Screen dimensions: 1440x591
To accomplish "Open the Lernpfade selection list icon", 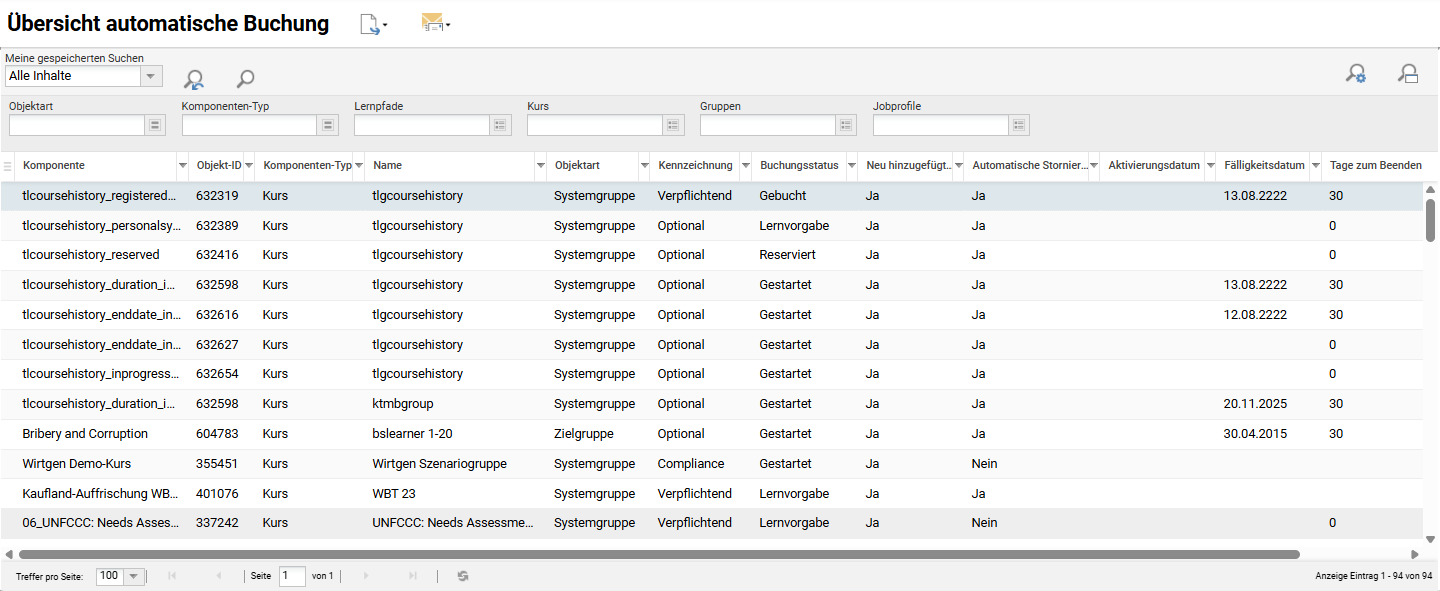I will pyautogui.click(x=501, y=125).
